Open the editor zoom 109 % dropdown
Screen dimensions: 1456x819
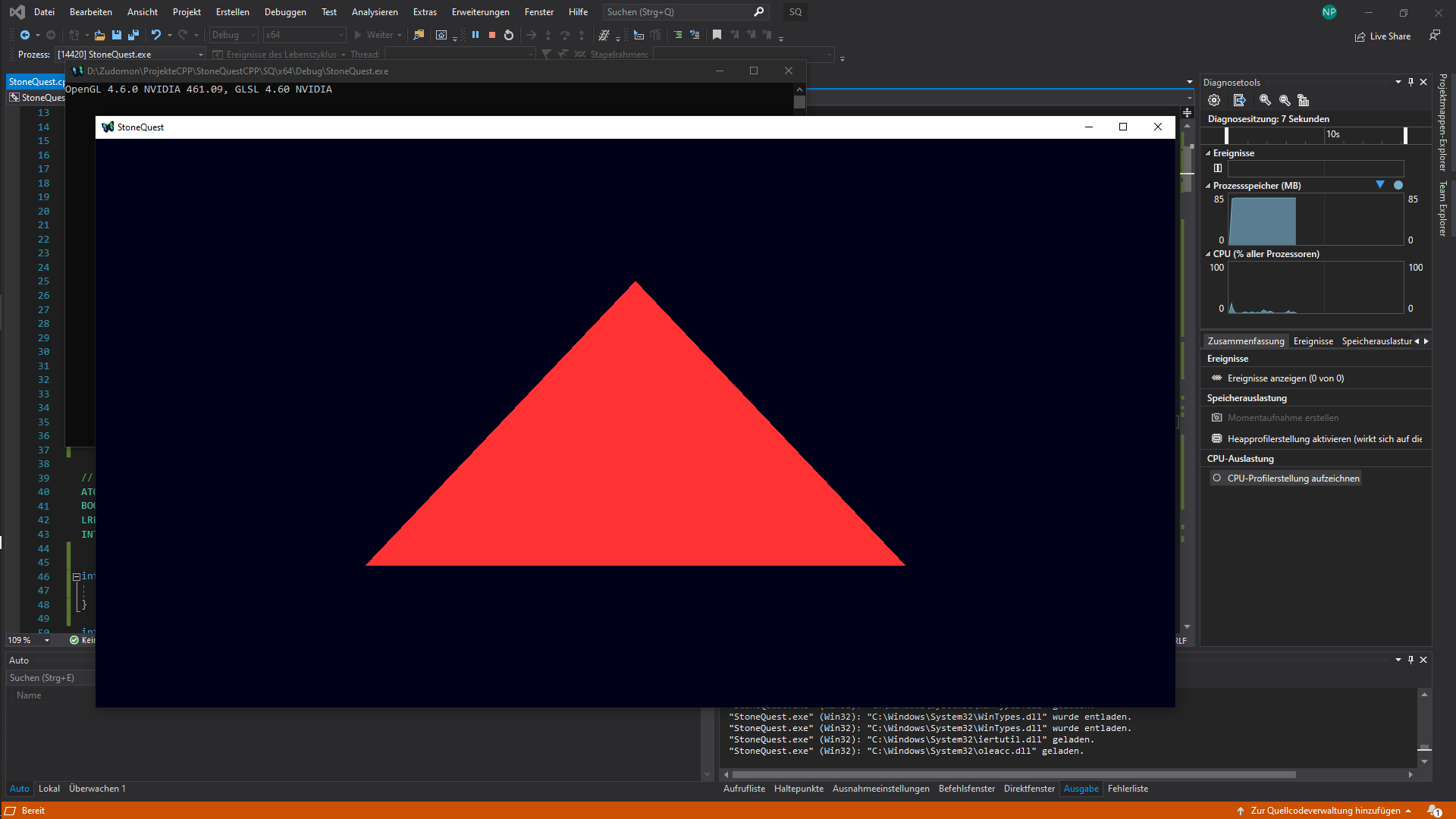pos(47,641)
